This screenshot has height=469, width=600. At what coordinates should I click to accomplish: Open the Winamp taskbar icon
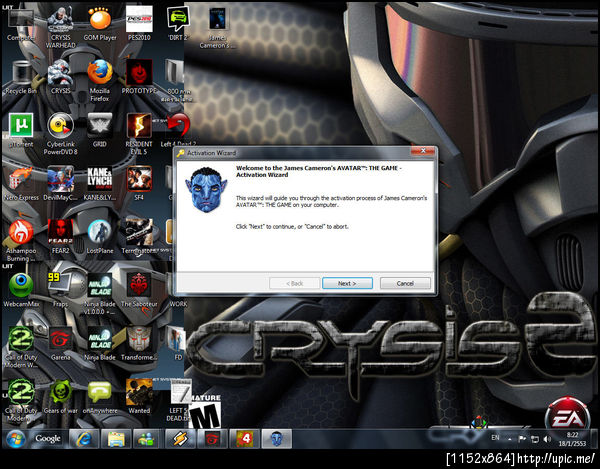tap(180, 439)
